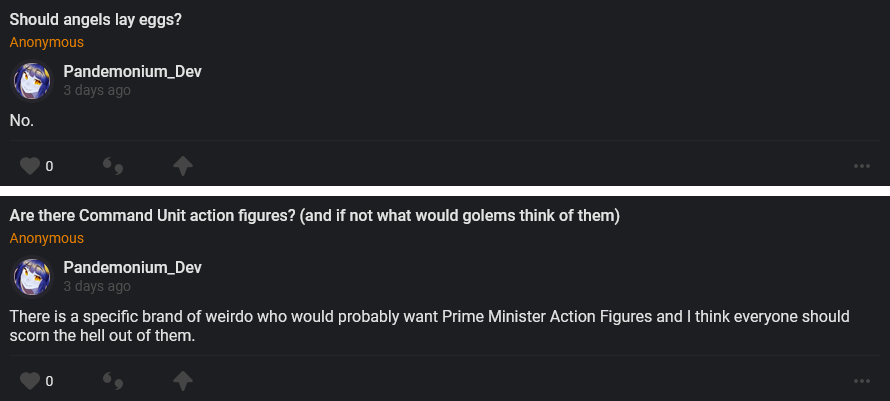The height and width of the screenshot is (401, 890).
Task: Click the share arrow on the action figures answer
Action: coord(182,381)
